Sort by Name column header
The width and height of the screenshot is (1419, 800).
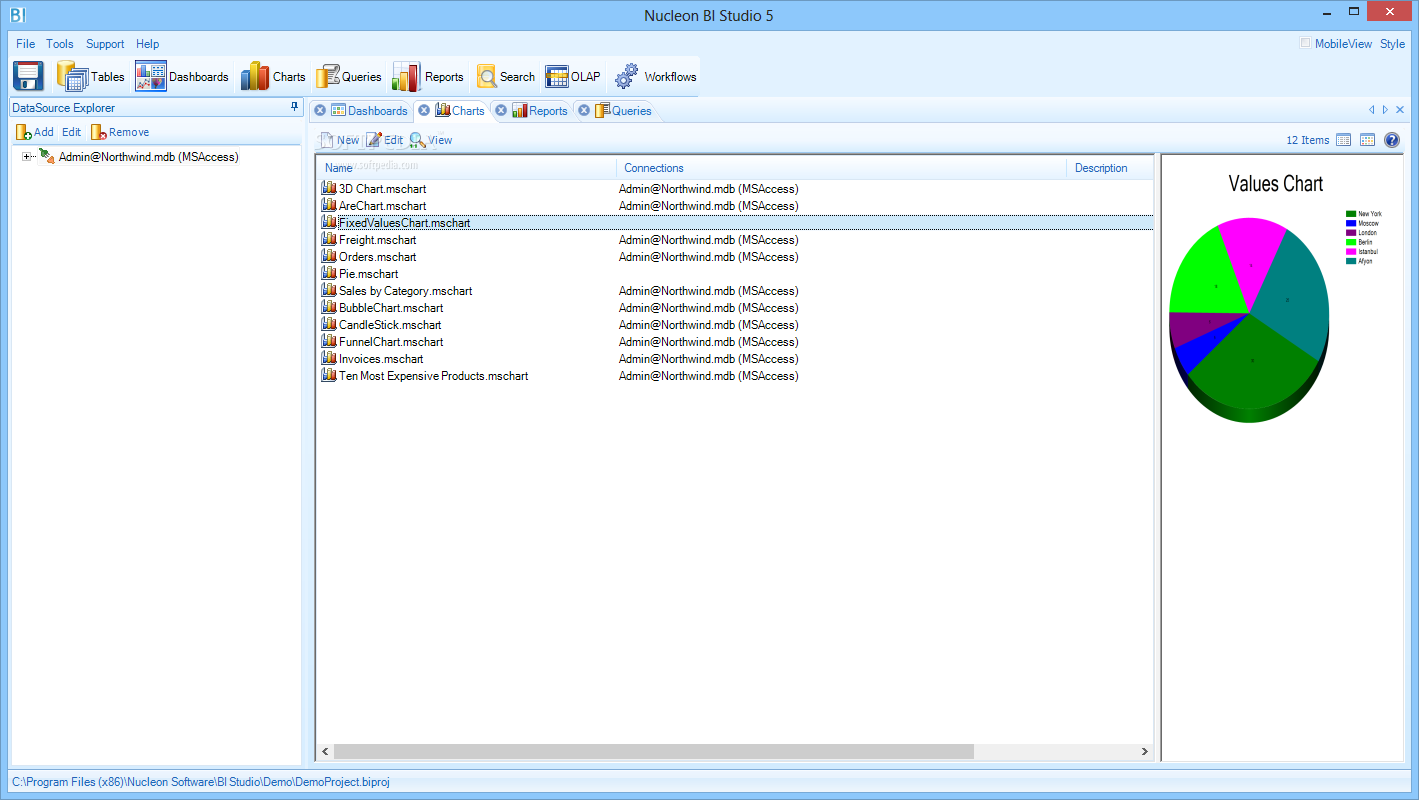[x=466, y=168]
